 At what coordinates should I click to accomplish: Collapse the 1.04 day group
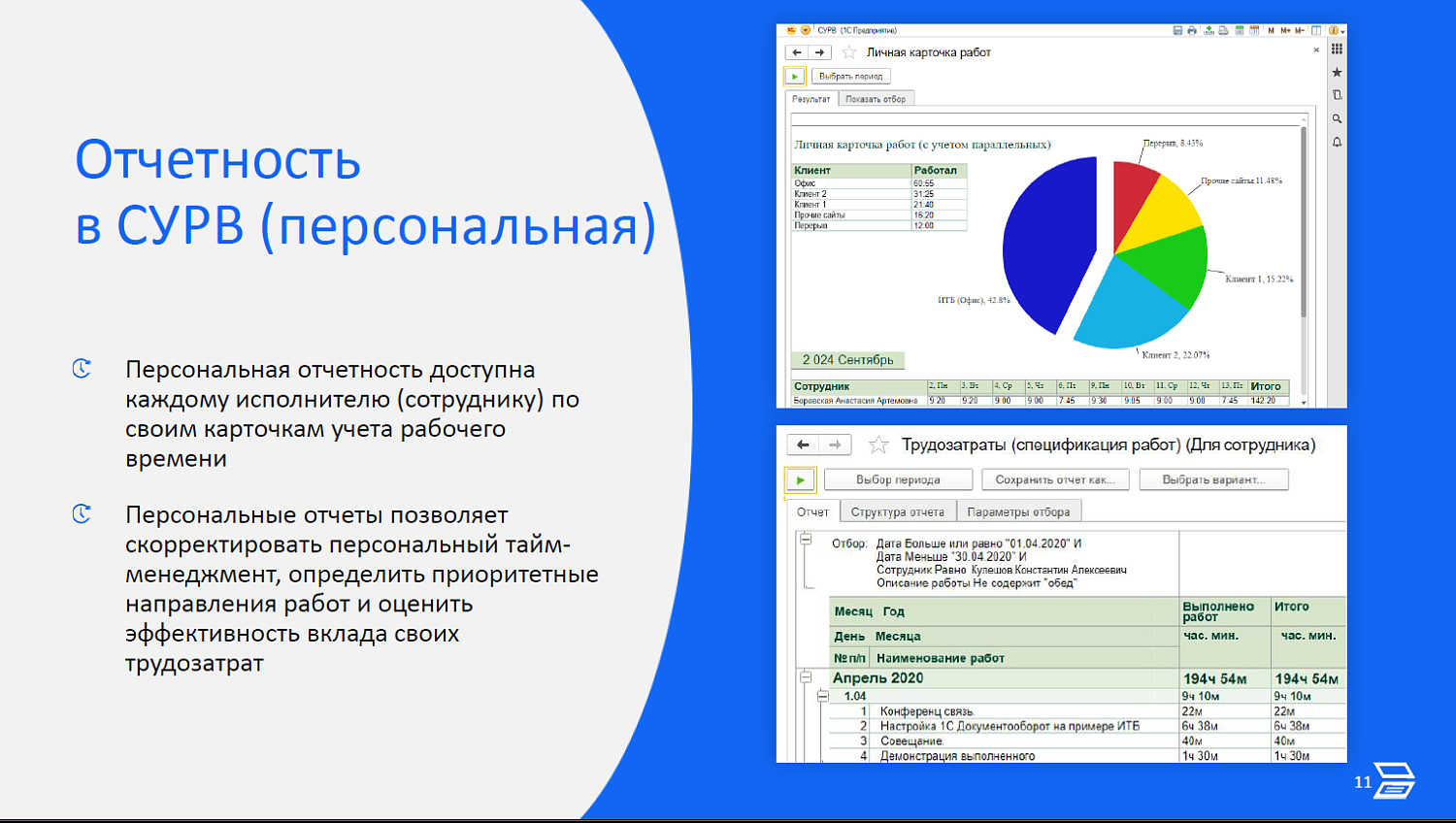822,696
